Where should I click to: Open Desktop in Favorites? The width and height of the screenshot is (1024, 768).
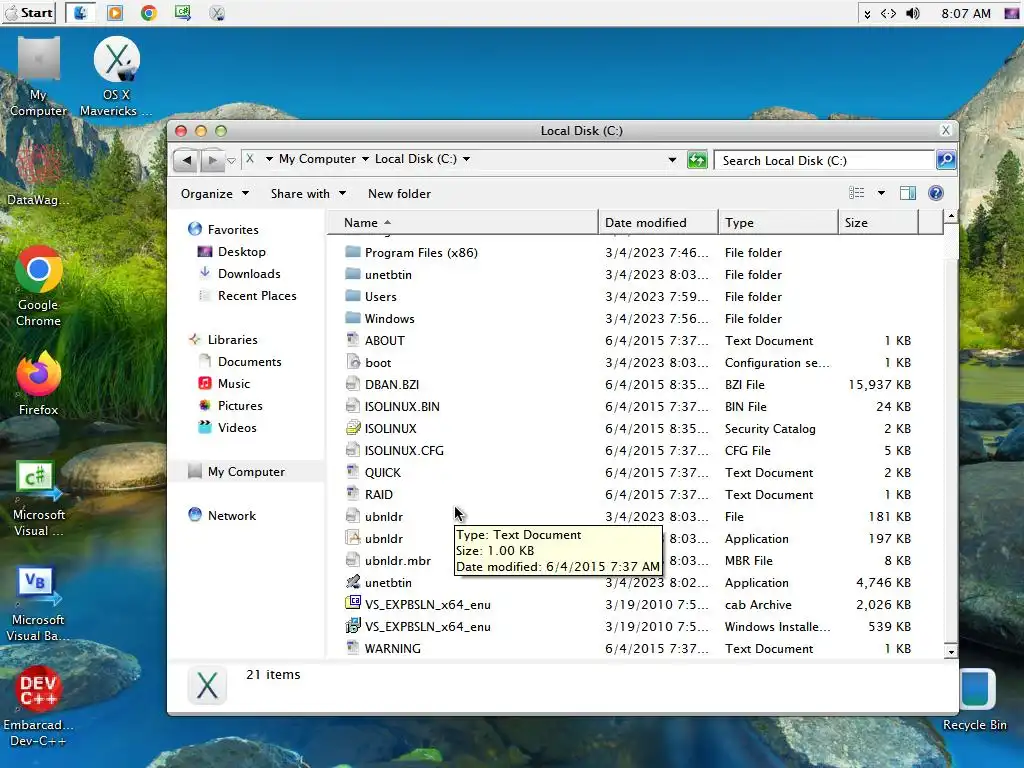pyautogui.click(x=242, y=252)
